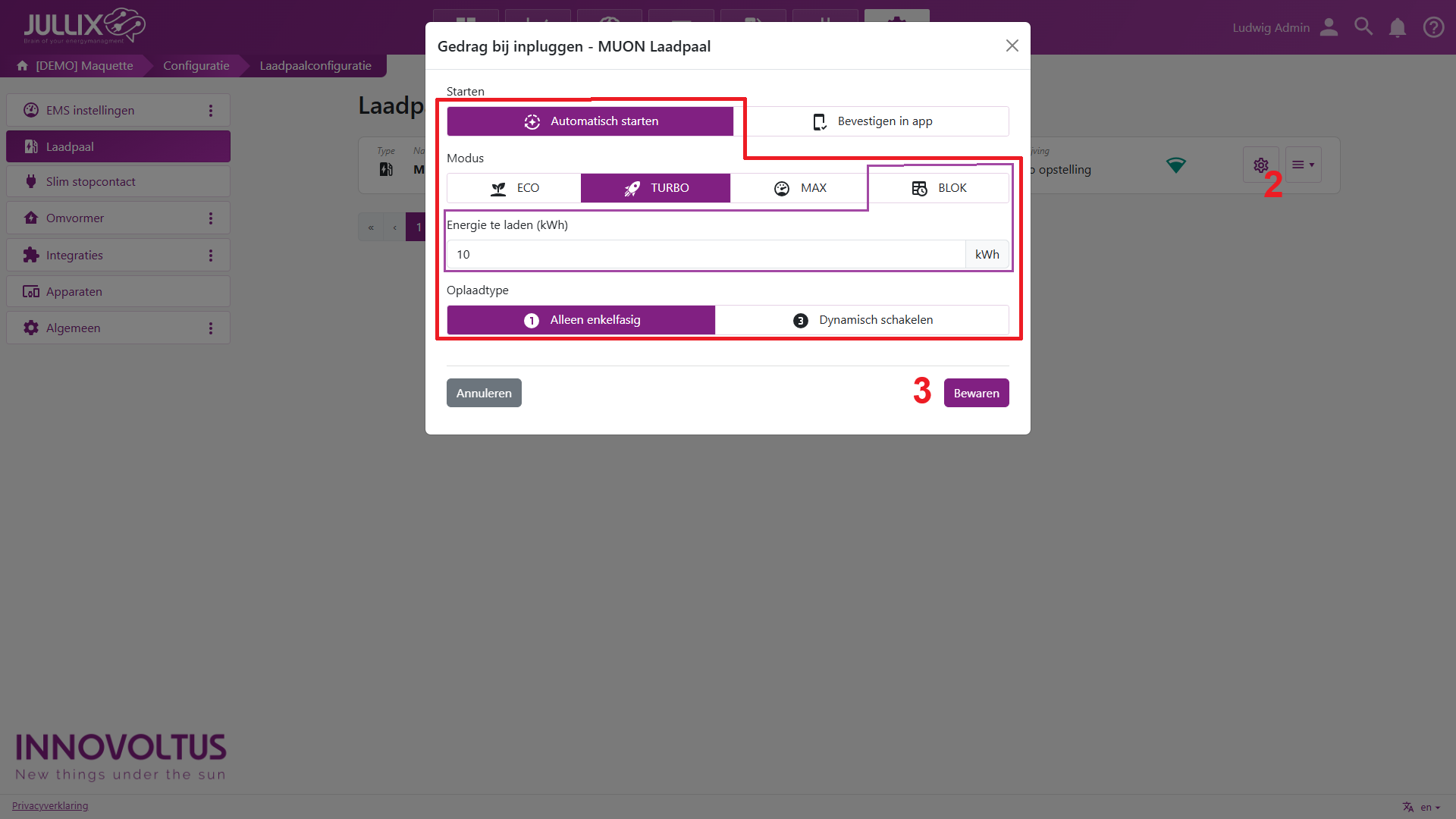Select Bevestigen in app start option
1456x819 pixels.
(871, 121)
